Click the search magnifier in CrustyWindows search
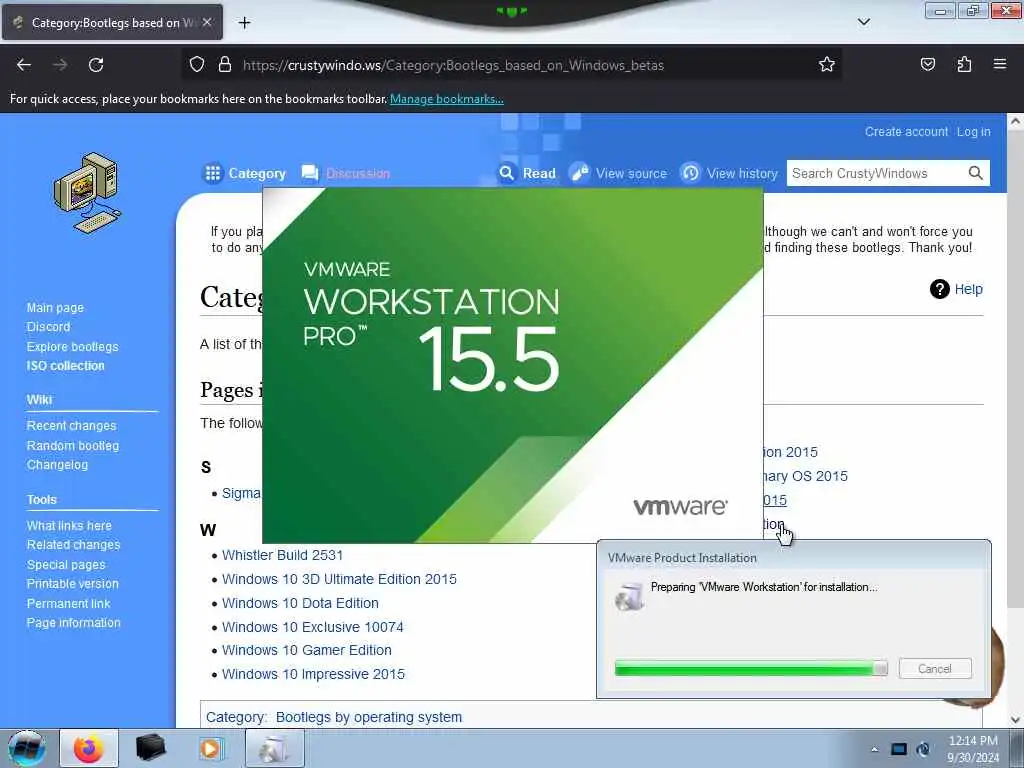The image size is (1024, 768). pyautogui.click(x=975, y=173)
